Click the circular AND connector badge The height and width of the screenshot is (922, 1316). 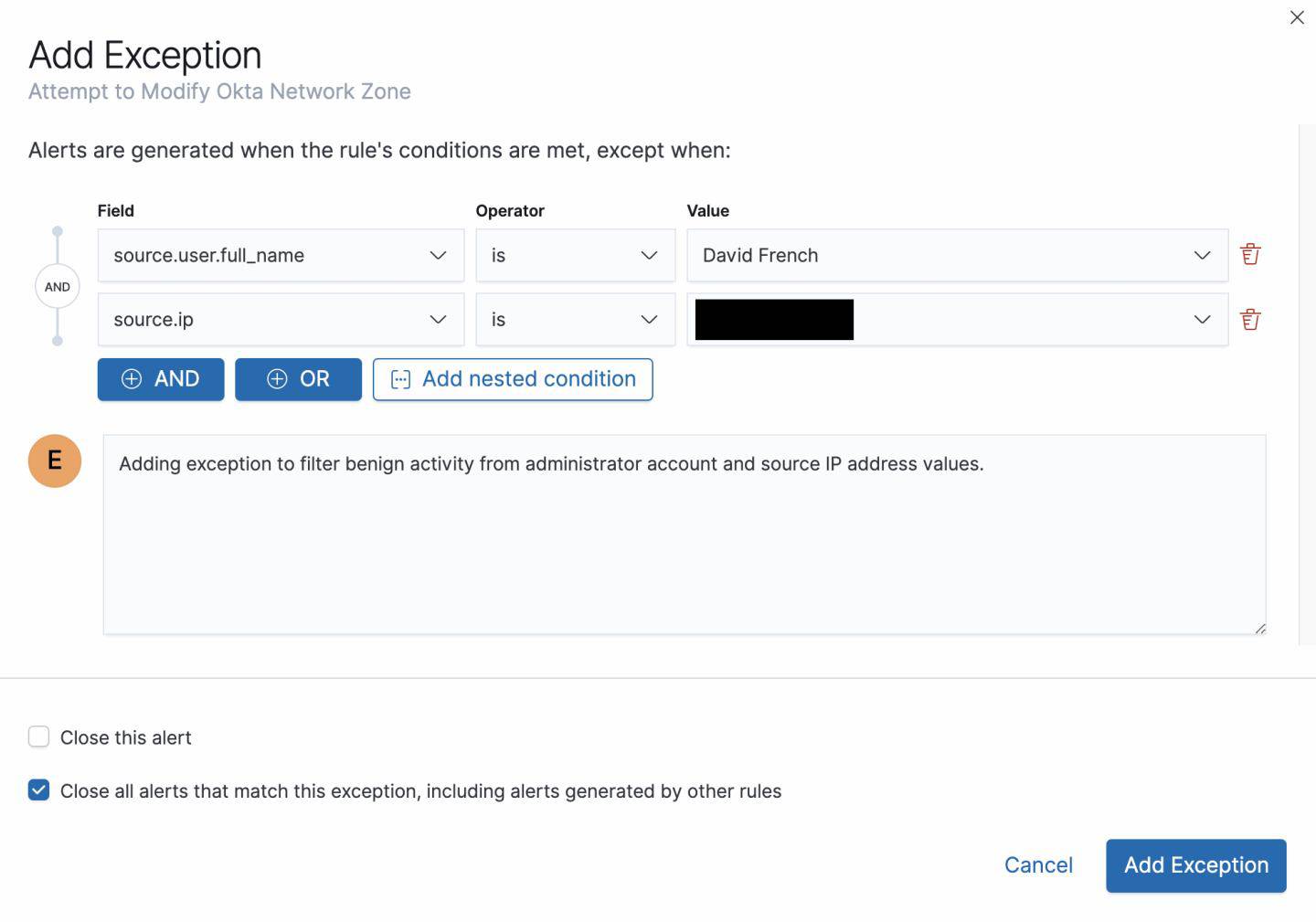pos(57,285)
